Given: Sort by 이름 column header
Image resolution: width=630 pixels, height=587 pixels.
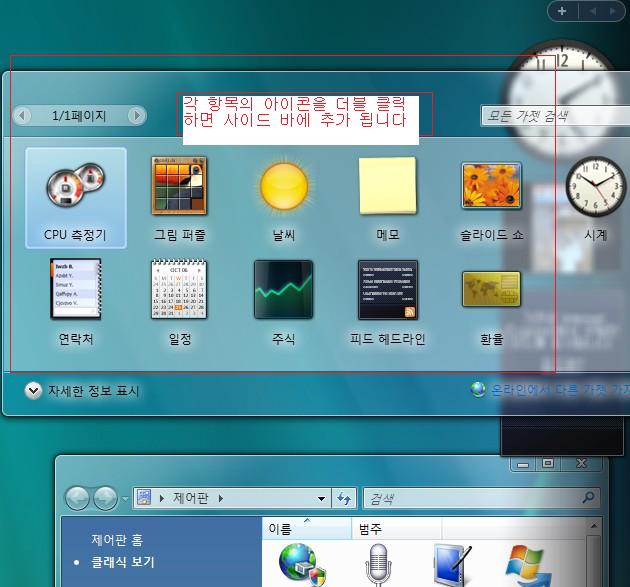Looking at the screenshot, I should pyautogui.click(x=307, y=528).
